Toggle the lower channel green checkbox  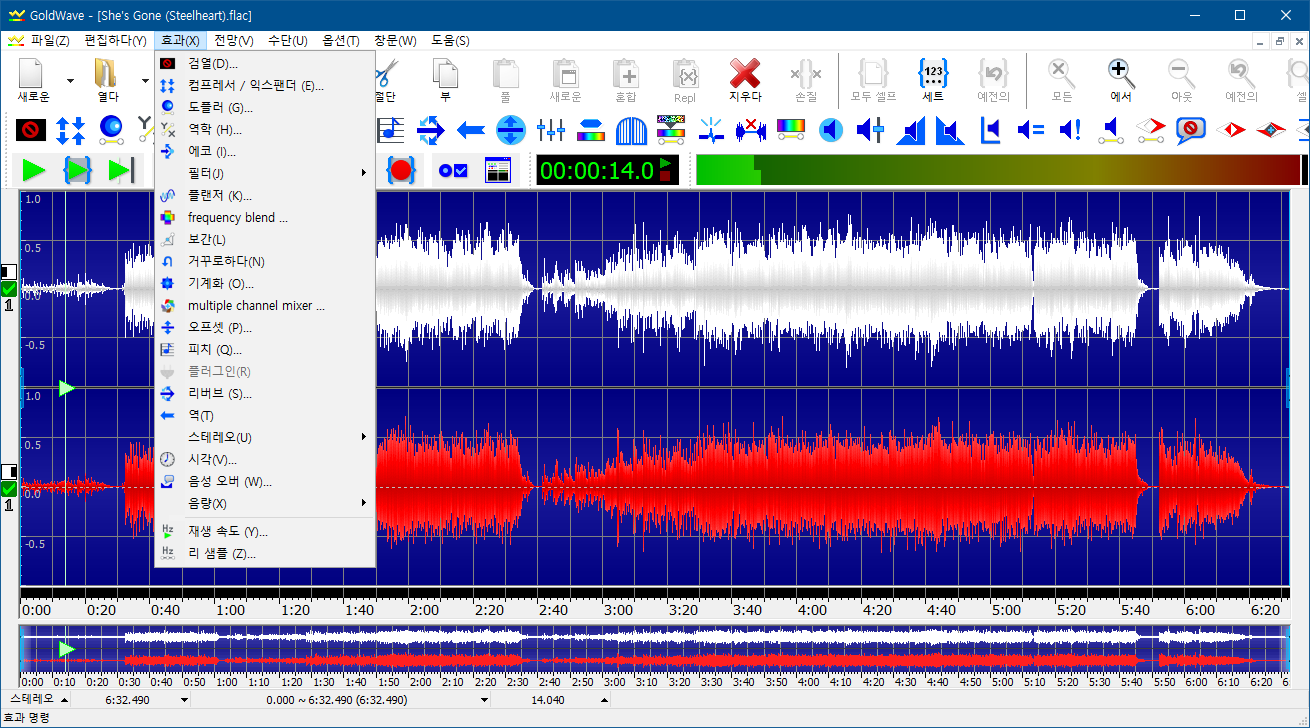point(10,489)
